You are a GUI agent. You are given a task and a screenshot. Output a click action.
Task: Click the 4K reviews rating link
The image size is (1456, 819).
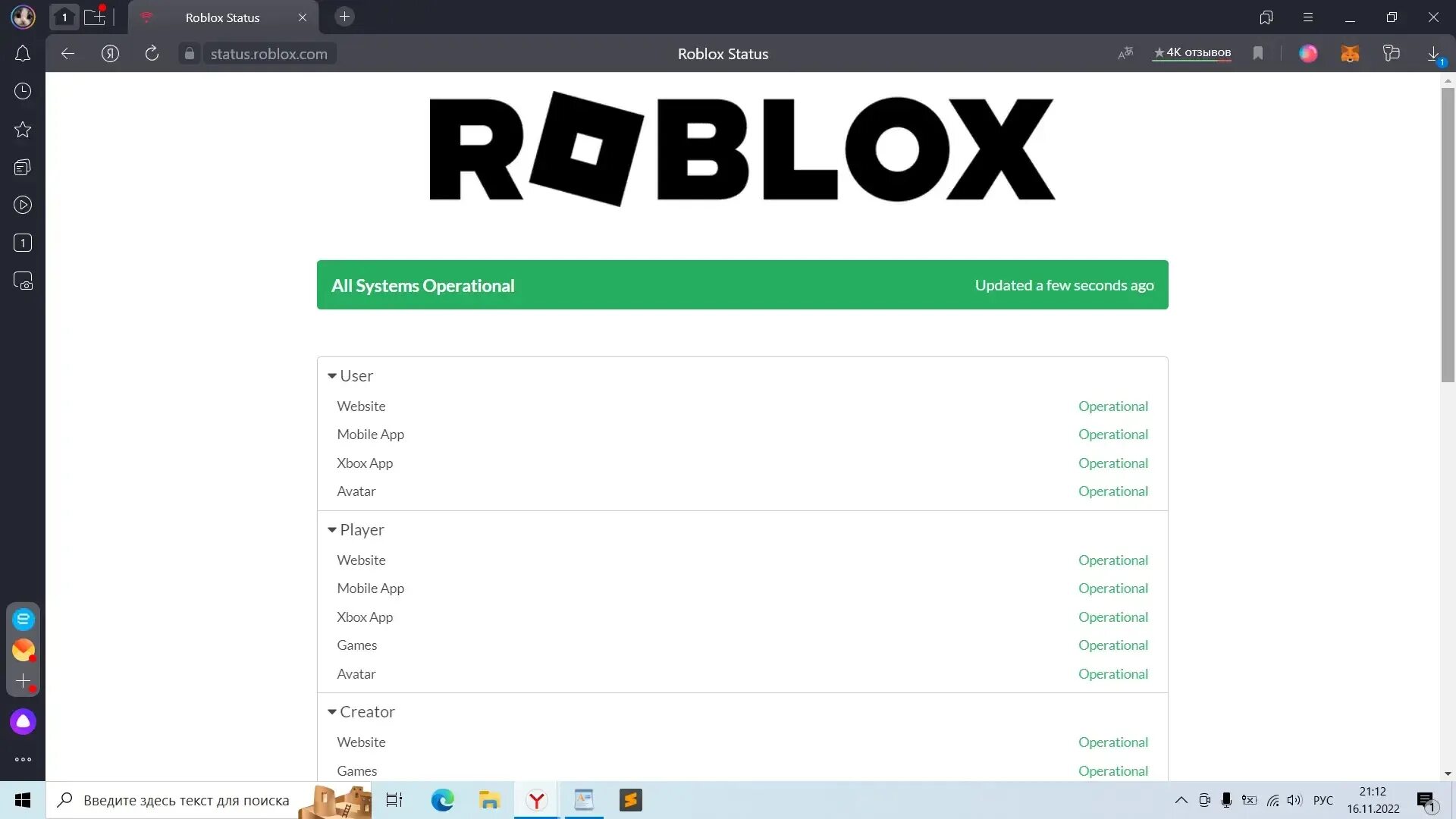(1191, 52)
